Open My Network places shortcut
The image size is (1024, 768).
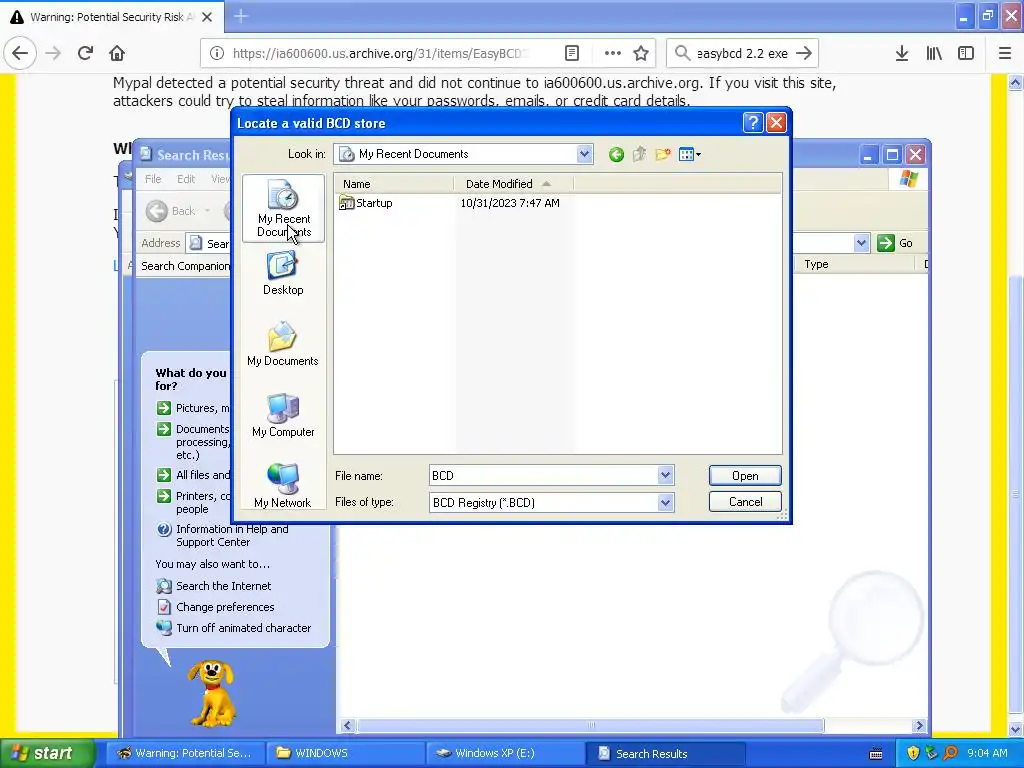click(283, 486)
